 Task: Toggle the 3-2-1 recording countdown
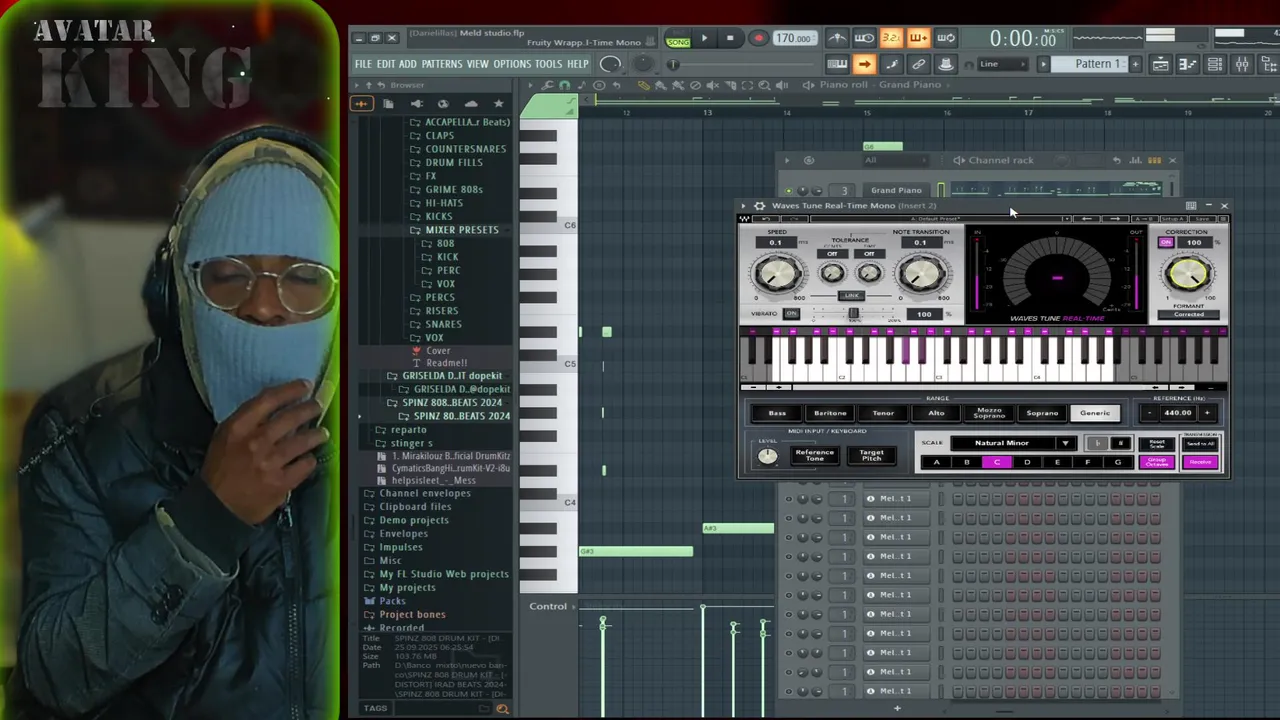[x=891, y=39]
